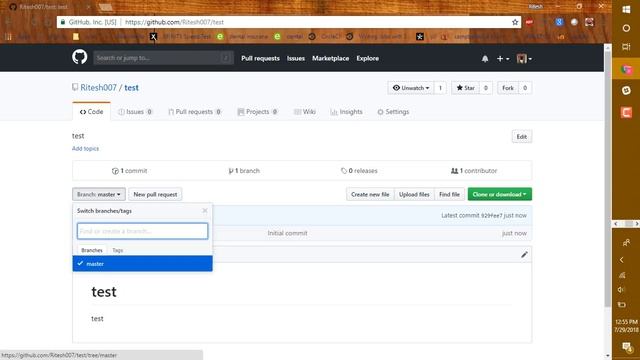Select the repository Issues tab
This screenshot has height=360, width=640.
click(x=135, y=111)
